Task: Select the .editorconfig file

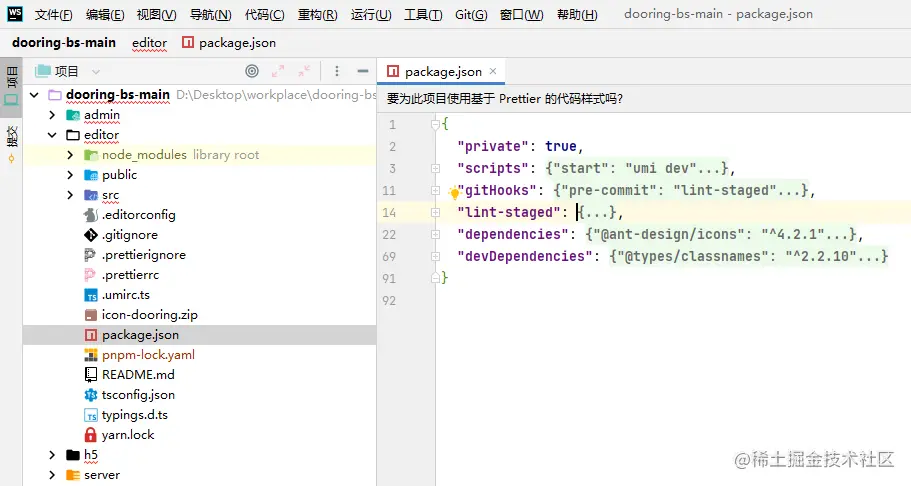Action: 130,215
